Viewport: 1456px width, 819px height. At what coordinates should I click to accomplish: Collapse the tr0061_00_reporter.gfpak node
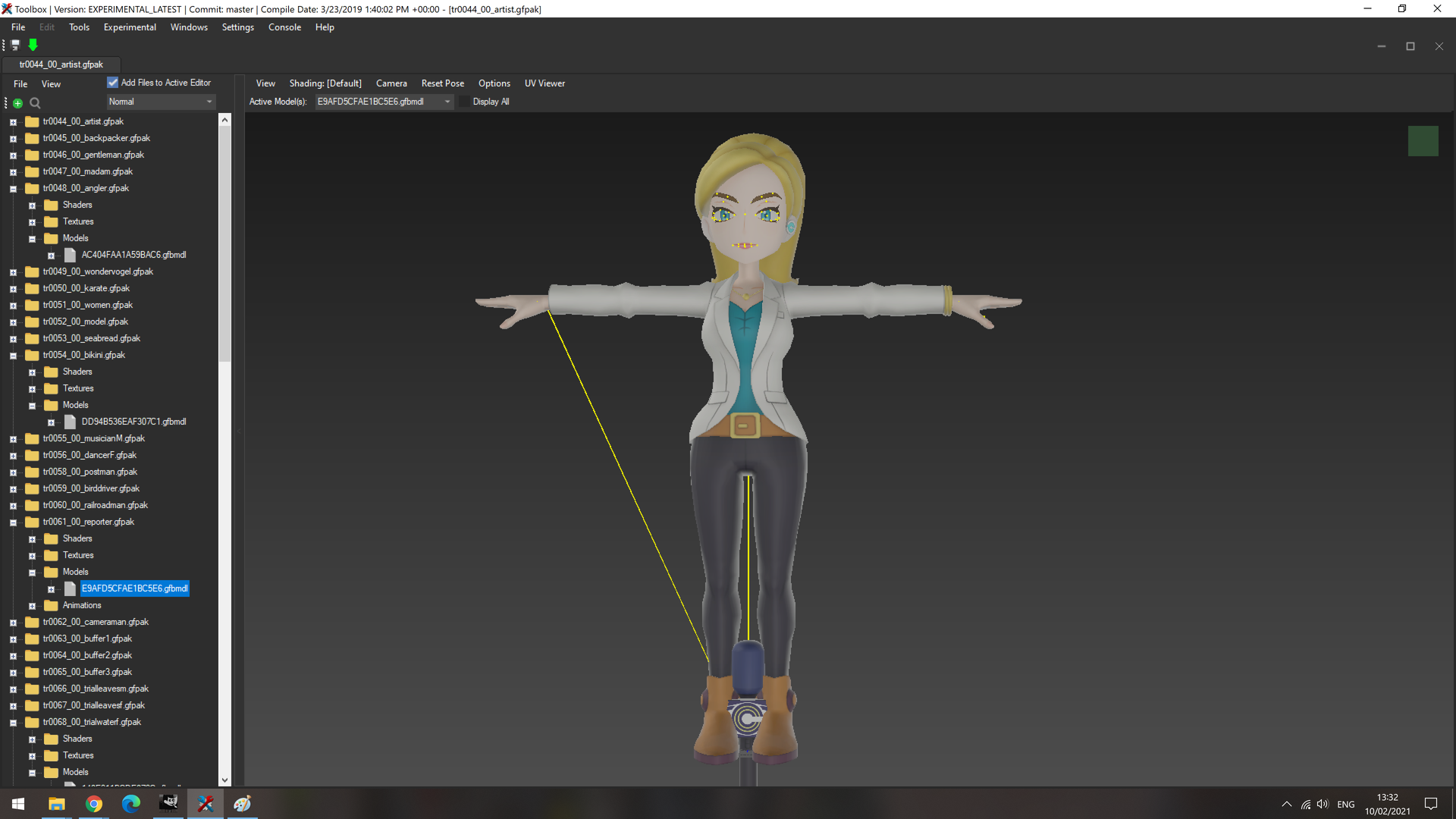(x=13, y=522)
